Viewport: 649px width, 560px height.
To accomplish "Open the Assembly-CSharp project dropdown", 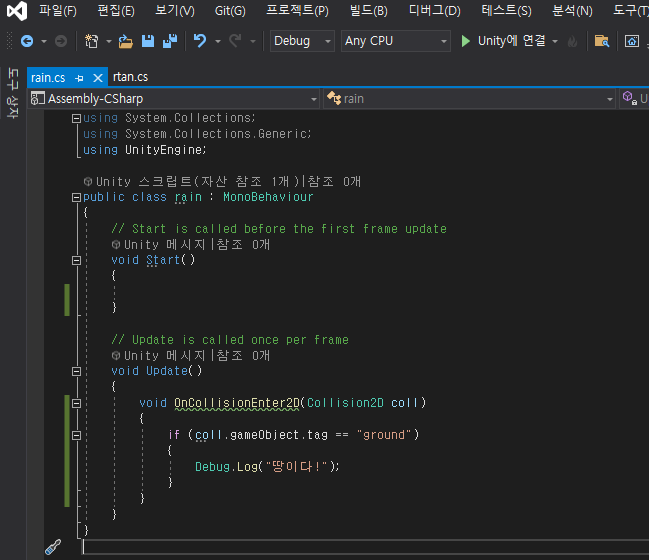I will point(174,99).
